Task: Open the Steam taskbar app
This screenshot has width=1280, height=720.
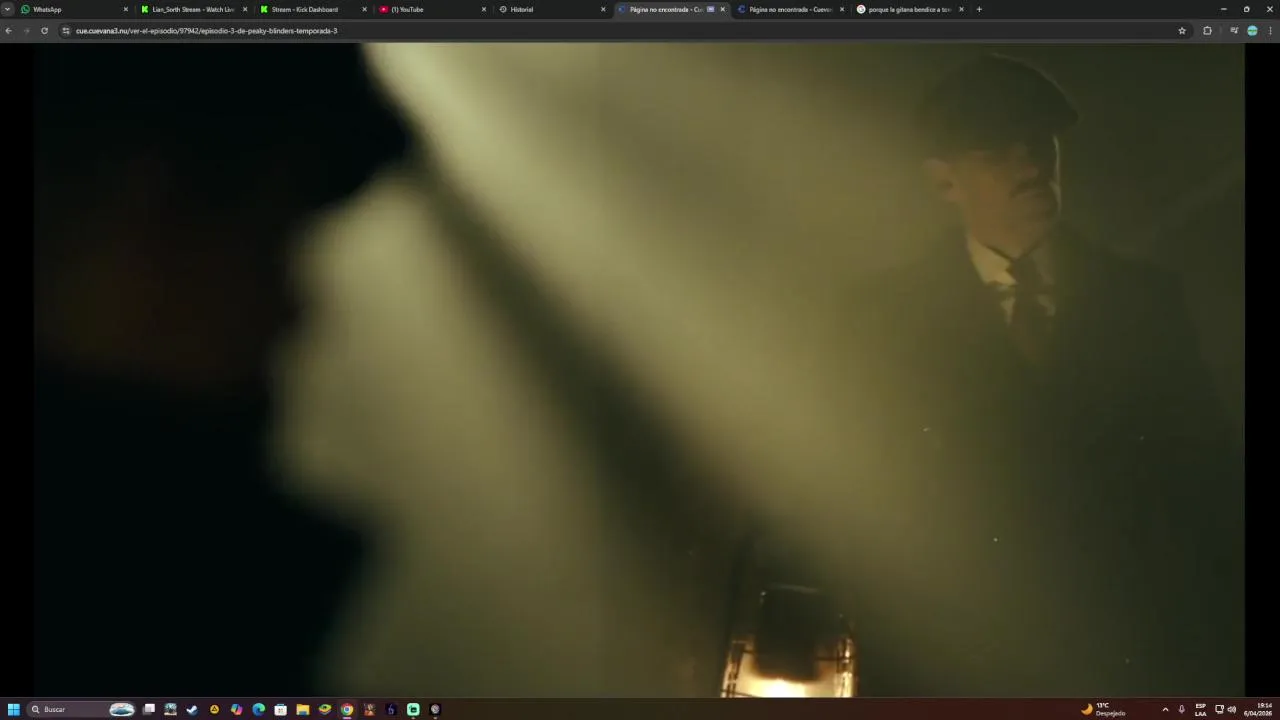Action: point(192,709)
